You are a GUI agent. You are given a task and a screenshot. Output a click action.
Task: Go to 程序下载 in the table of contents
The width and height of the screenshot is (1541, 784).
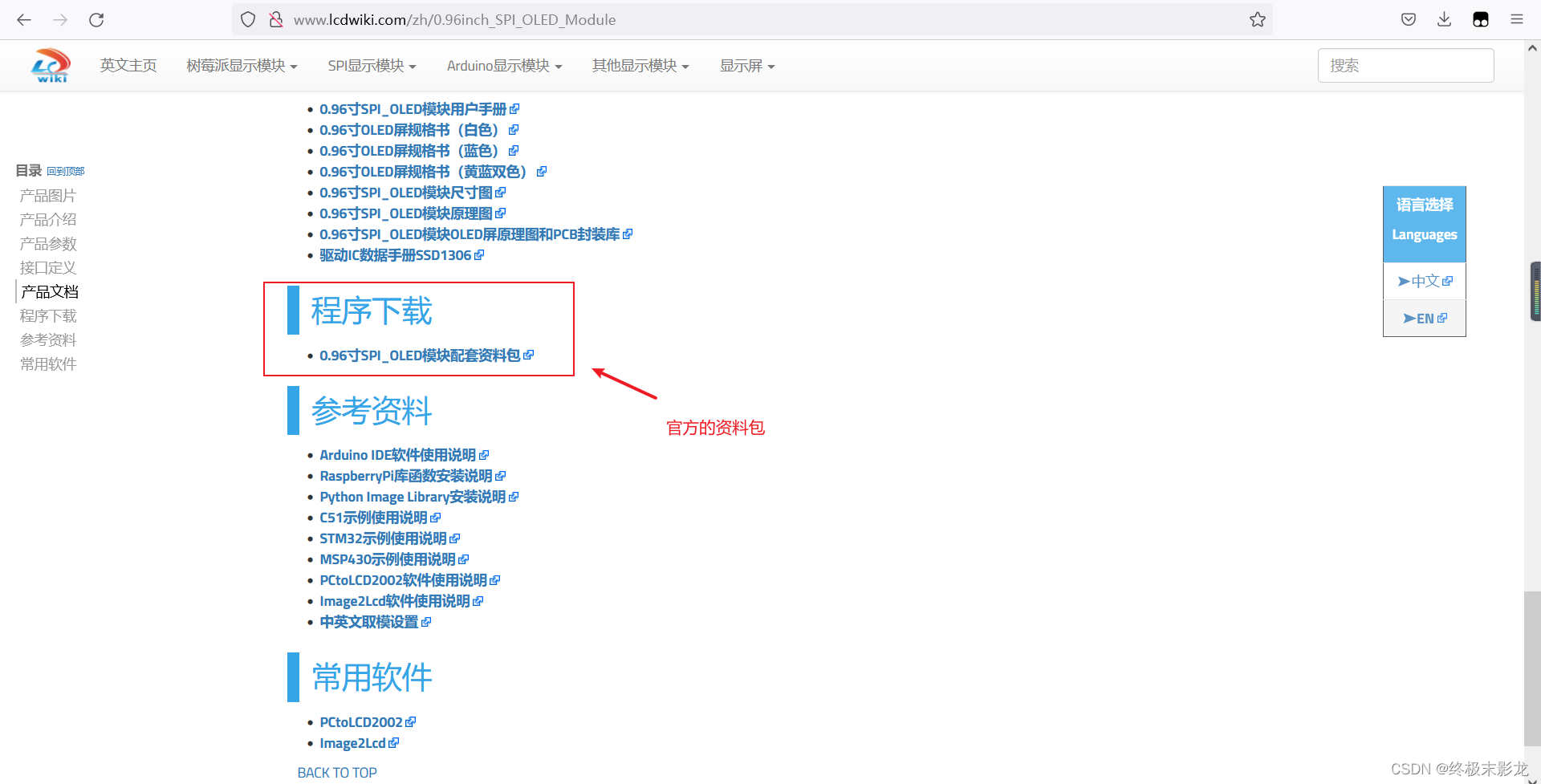48,316
